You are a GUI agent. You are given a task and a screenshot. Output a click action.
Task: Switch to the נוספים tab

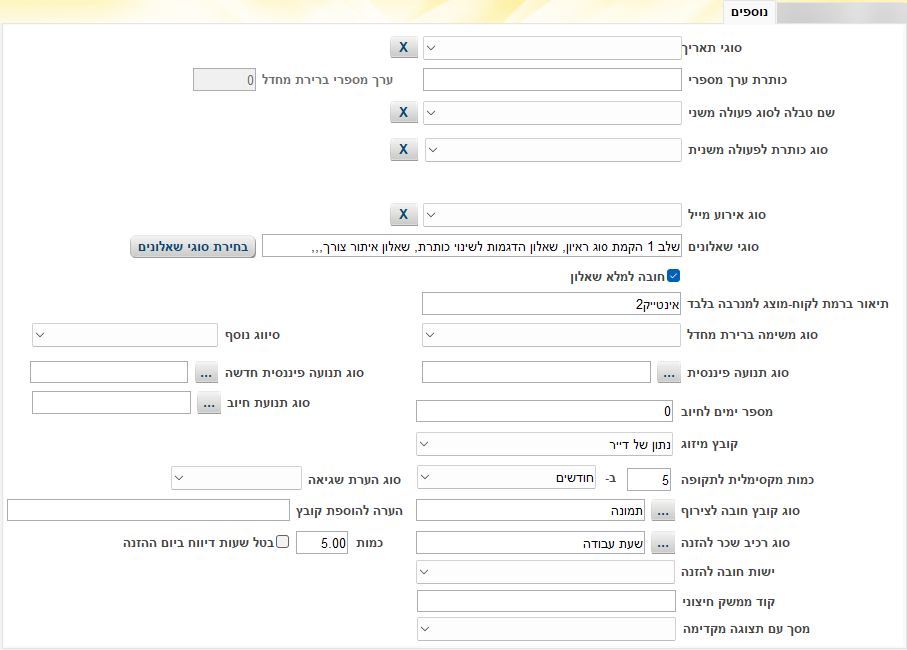[x=749, y=12]
